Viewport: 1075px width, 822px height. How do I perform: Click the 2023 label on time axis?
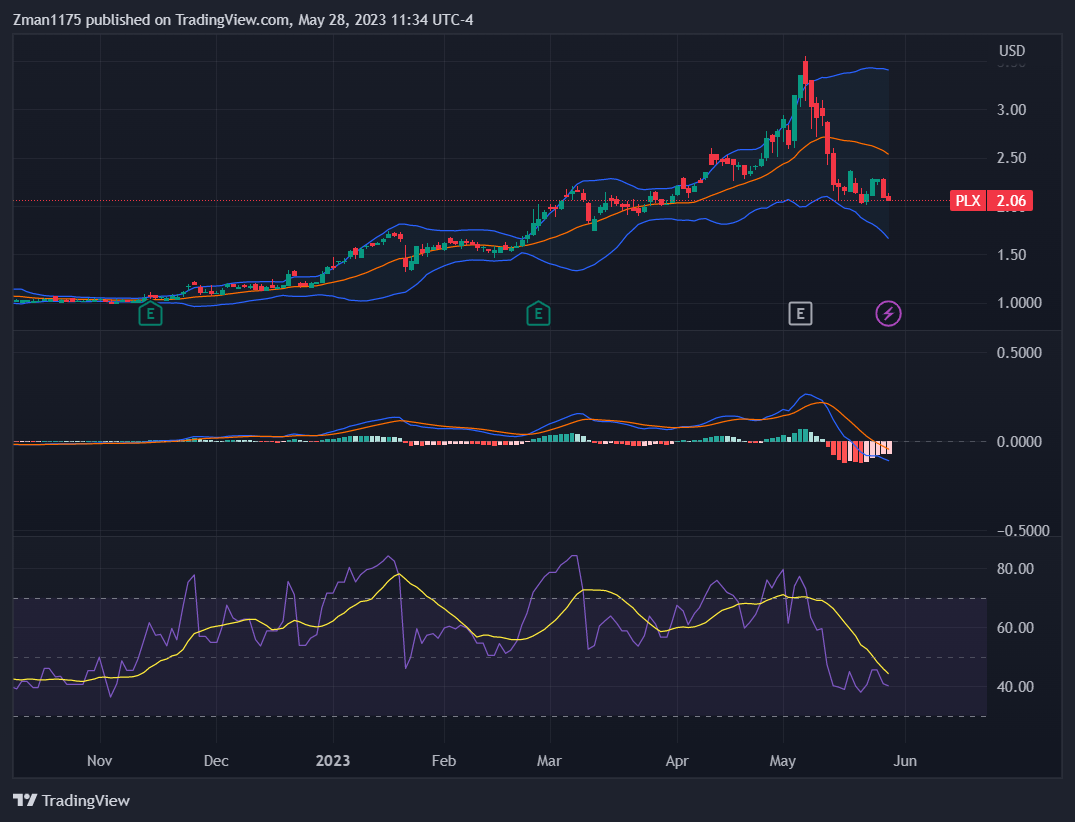333,761
